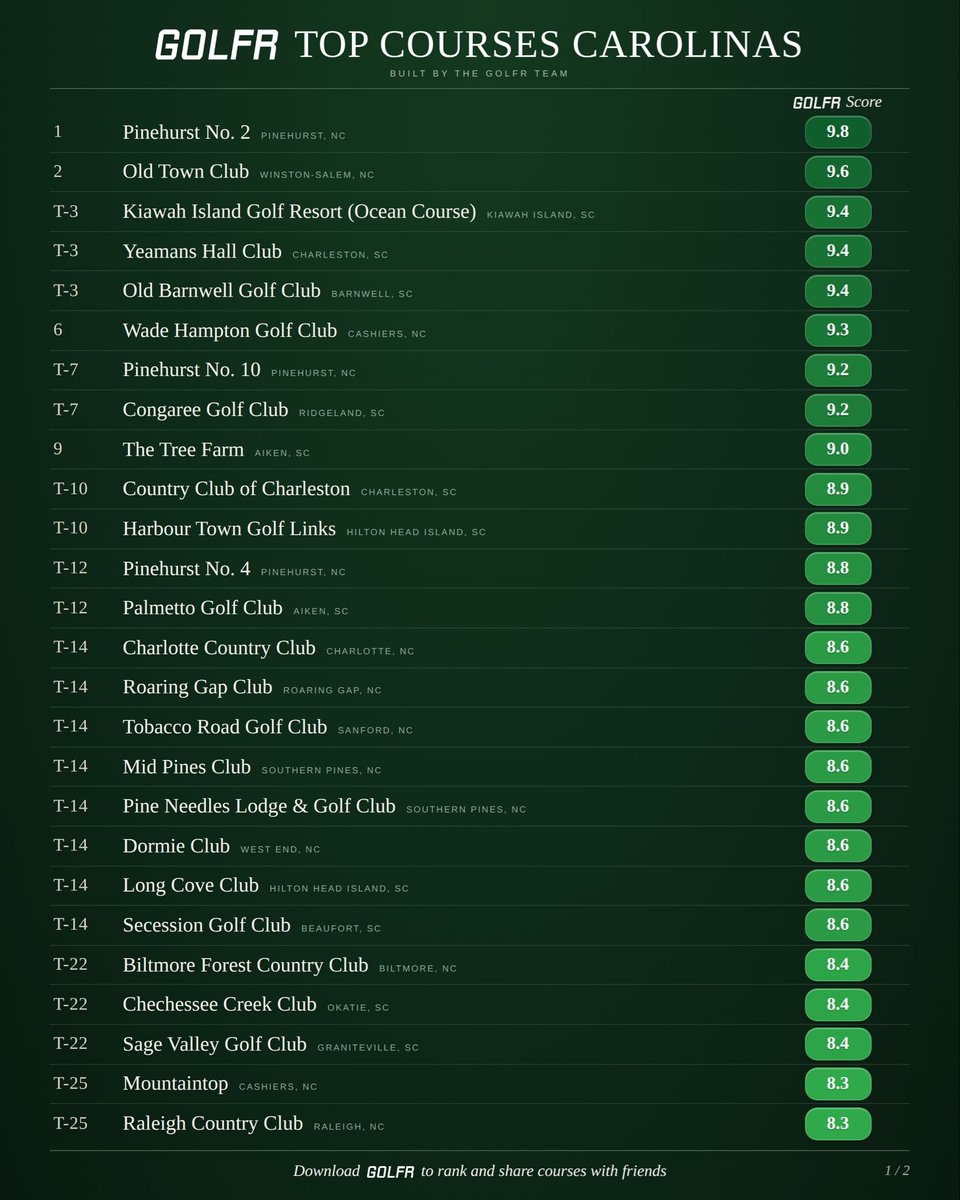The image size is (960, 1200).
Task: Click Long Cove Club
Action: (x=190, y=886)
